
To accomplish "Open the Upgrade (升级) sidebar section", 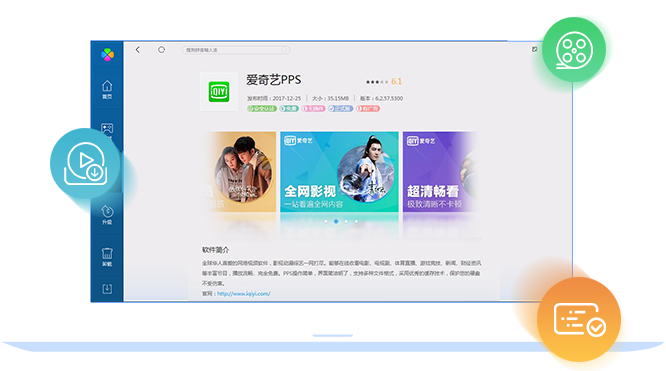I will (x=107, y=215).
